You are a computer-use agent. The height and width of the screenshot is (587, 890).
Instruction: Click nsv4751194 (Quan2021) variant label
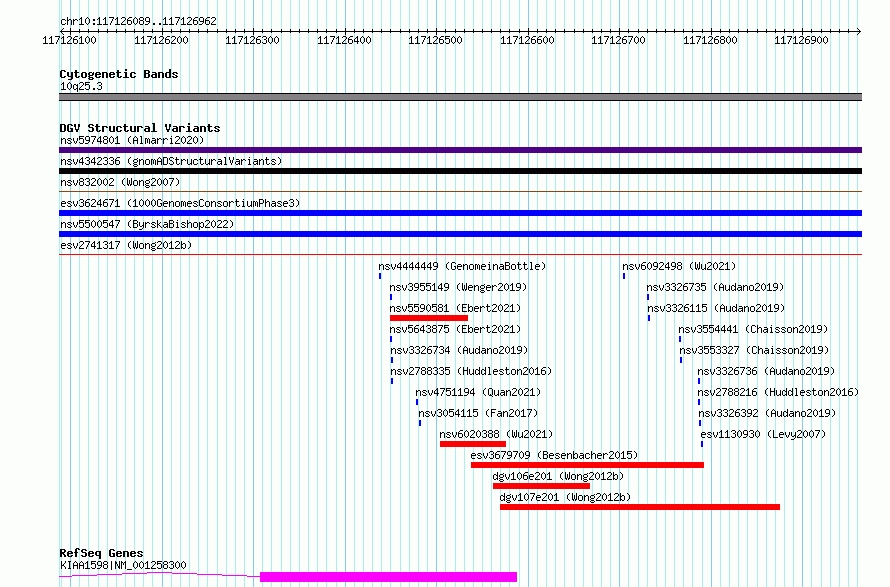point(478,392)
